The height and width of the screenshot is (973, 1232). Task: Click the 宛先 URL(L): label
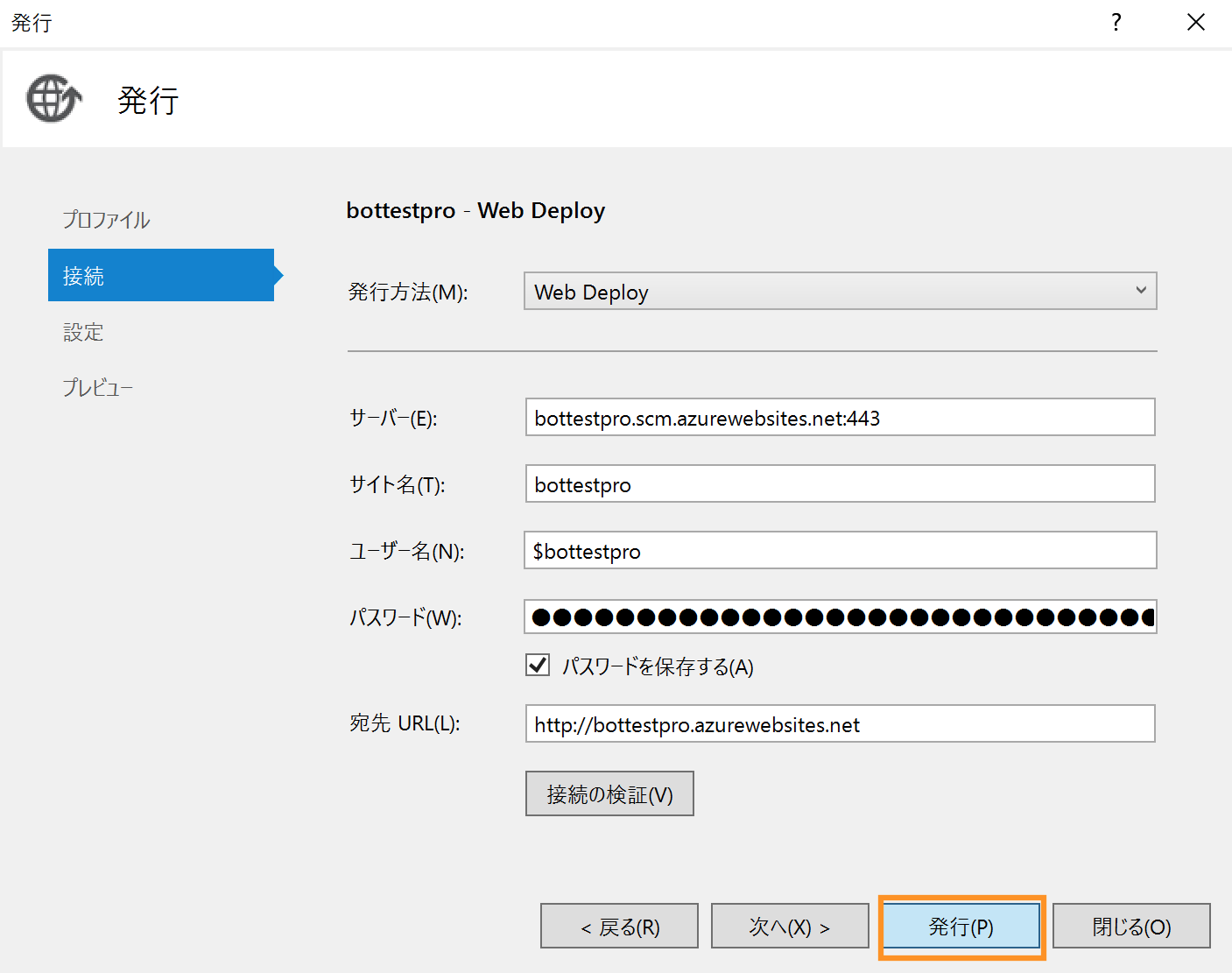405,723
